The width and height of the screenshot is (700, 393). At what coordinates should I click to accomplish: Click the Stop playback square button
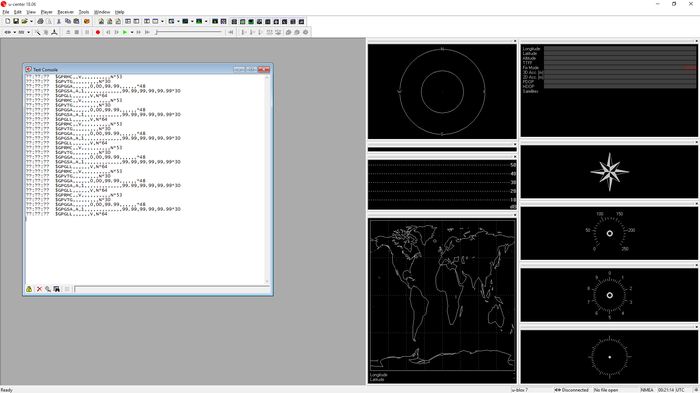[x=77, y=32]
